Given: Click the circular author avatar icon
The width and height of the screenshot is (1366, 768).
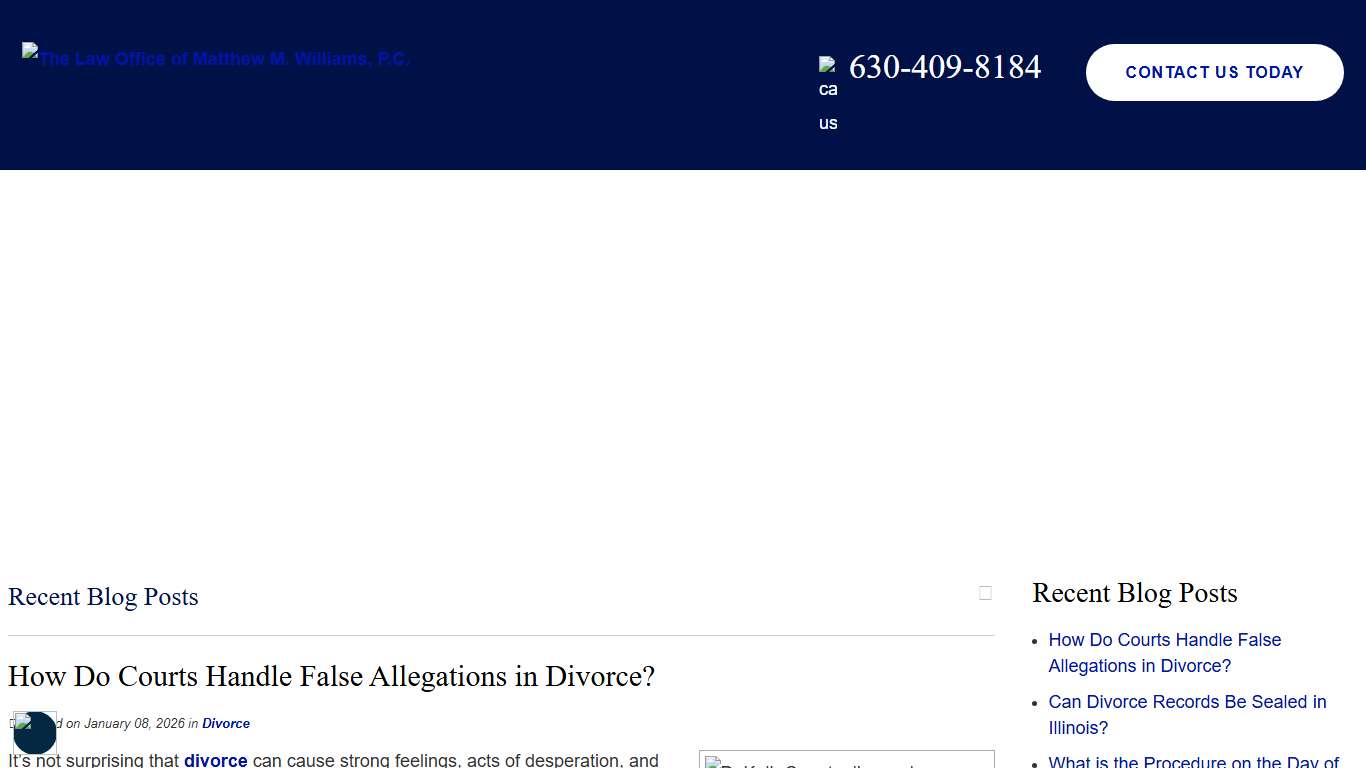Looking at the screenshot, I should 35,733.
